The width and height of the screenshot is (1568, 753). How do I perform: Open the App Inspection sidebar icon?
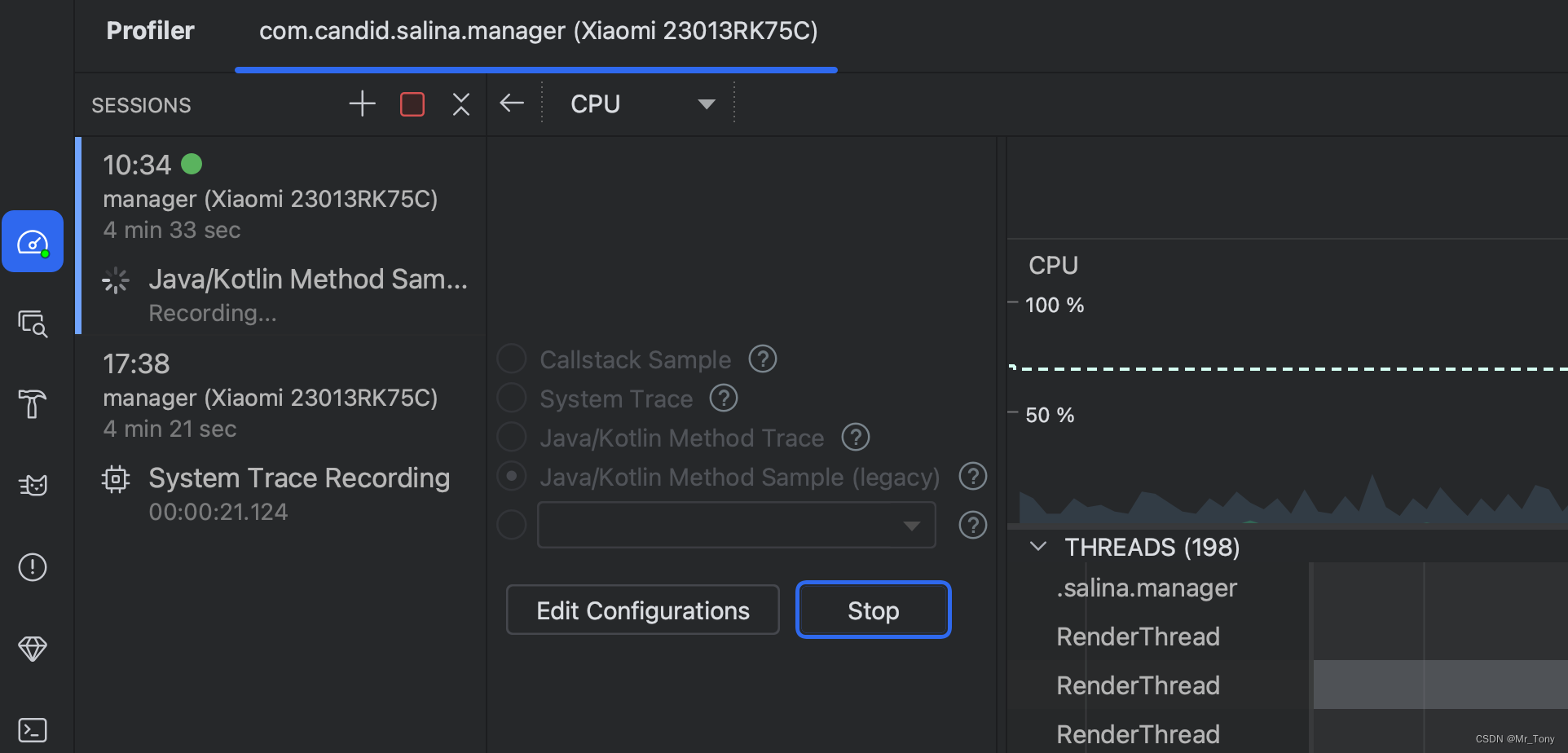click(x=33, y=324)
